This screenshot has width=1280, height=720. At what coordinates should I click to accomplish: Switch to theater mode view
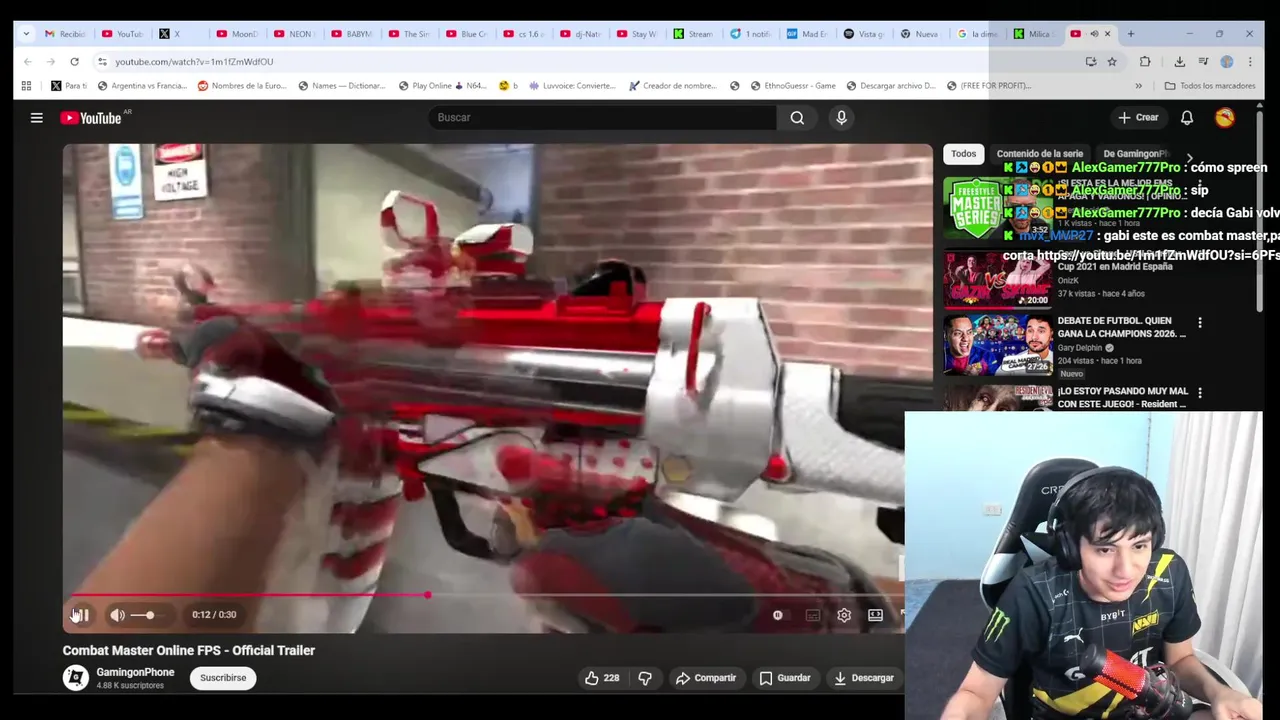click(x=875, y=615)
